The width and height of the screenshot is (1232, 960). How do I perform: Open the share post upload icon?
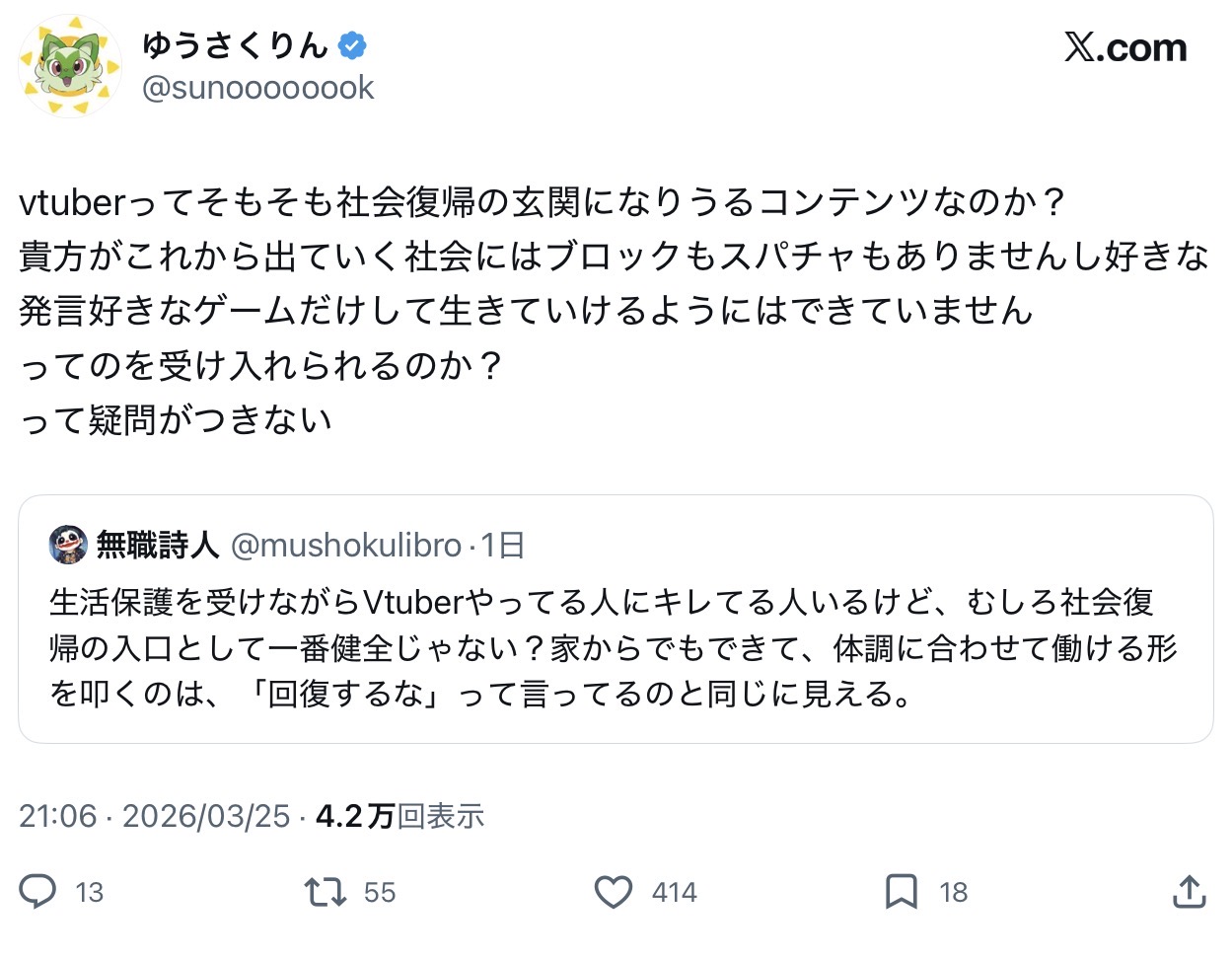(1190, 892)
